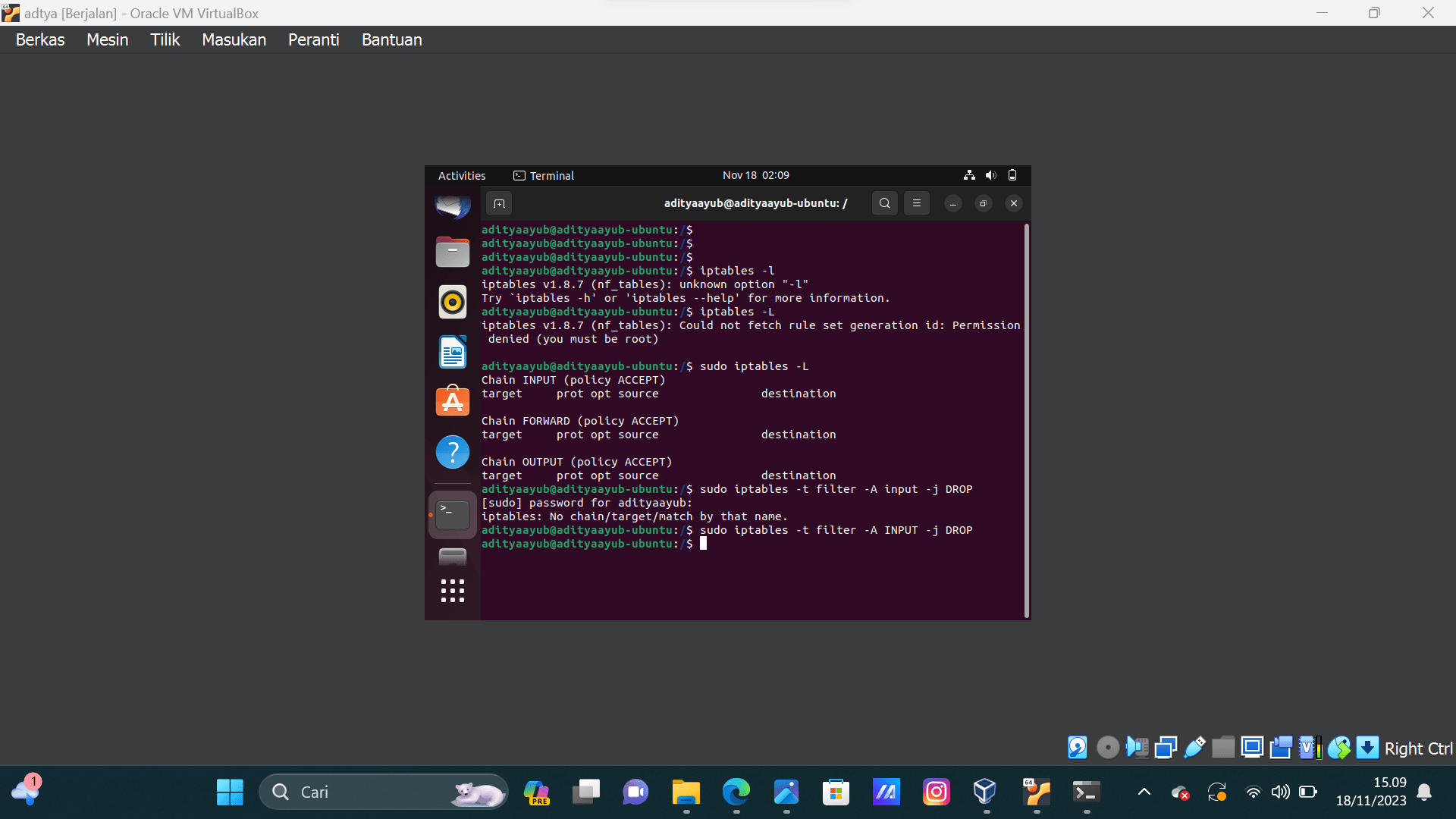This screenshot has height=819, width=1456.
Task: Click the VirtualBox CPU load indicator icon
Action: [1310, 748]
